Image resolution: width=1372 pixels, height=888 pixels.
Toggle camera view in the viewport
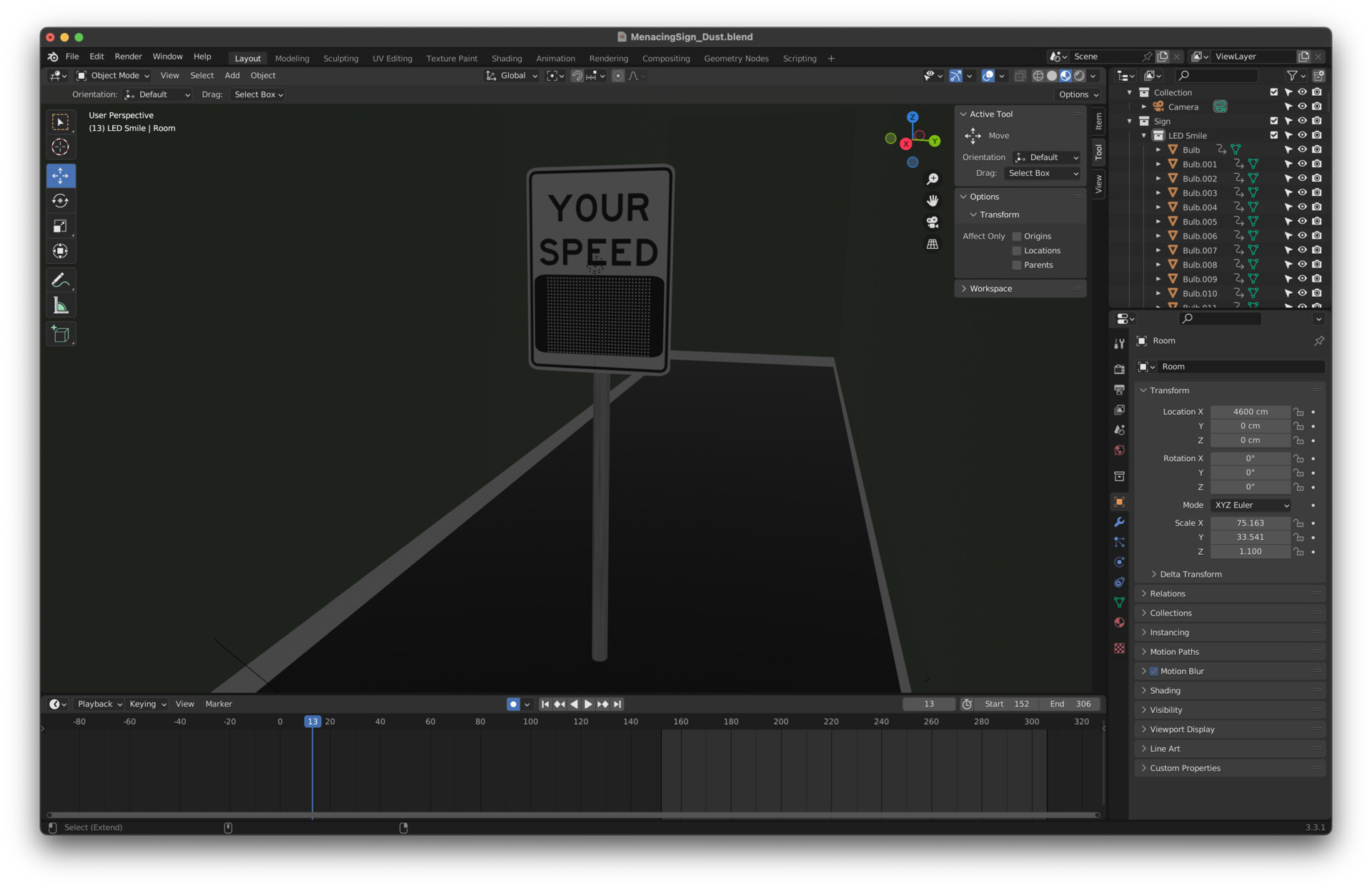tap(933, 222)
